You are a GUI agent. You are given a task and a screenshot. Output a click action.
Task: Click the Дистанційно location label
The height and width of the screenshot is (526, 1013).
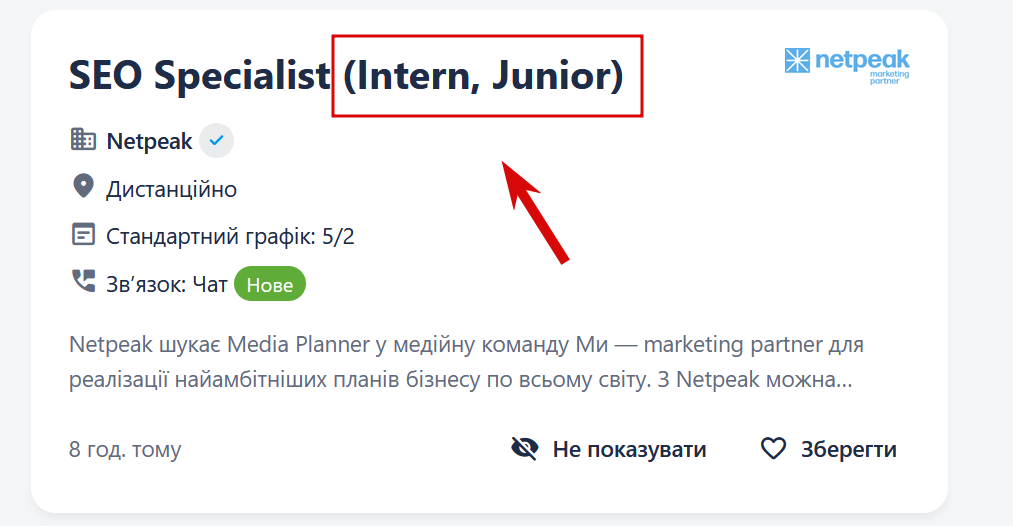point(171,189)
